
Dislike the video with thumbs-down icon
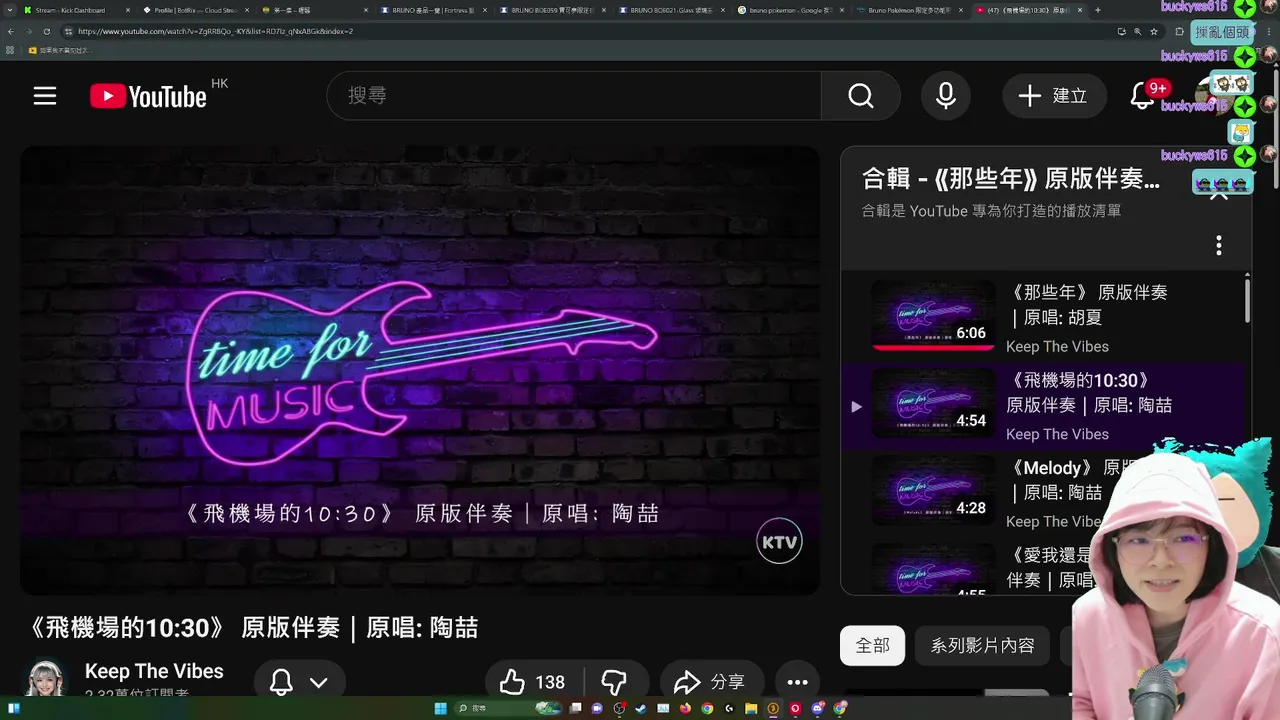[x=613, y=682]
